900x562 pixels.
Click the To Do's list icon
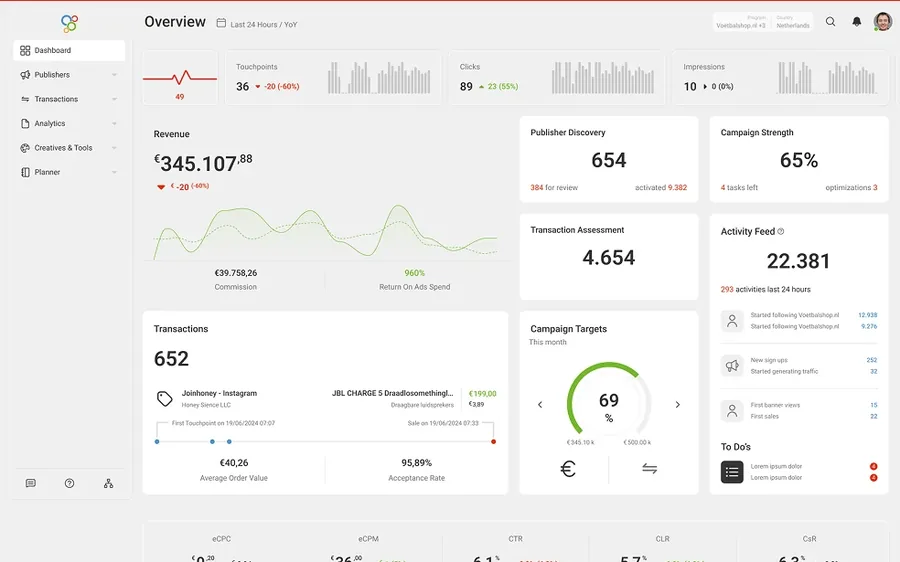click(x=732, y=472)
